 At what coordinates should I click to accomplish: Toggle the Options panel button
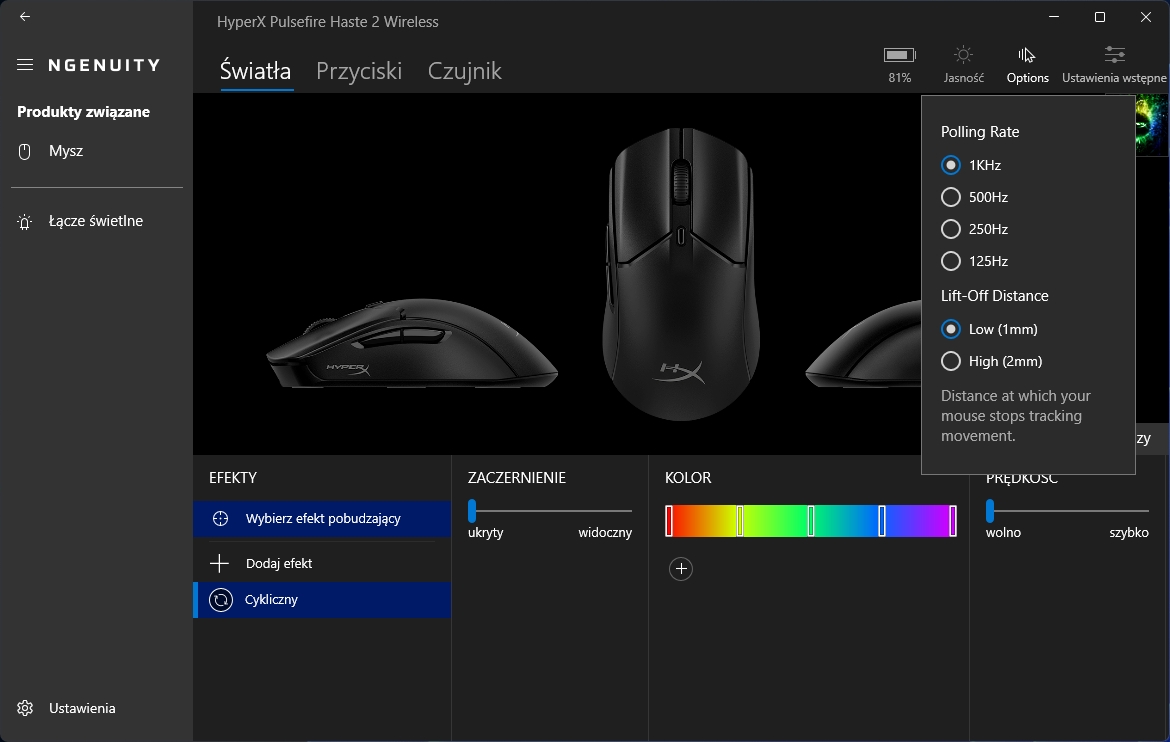coord(1027,64)
